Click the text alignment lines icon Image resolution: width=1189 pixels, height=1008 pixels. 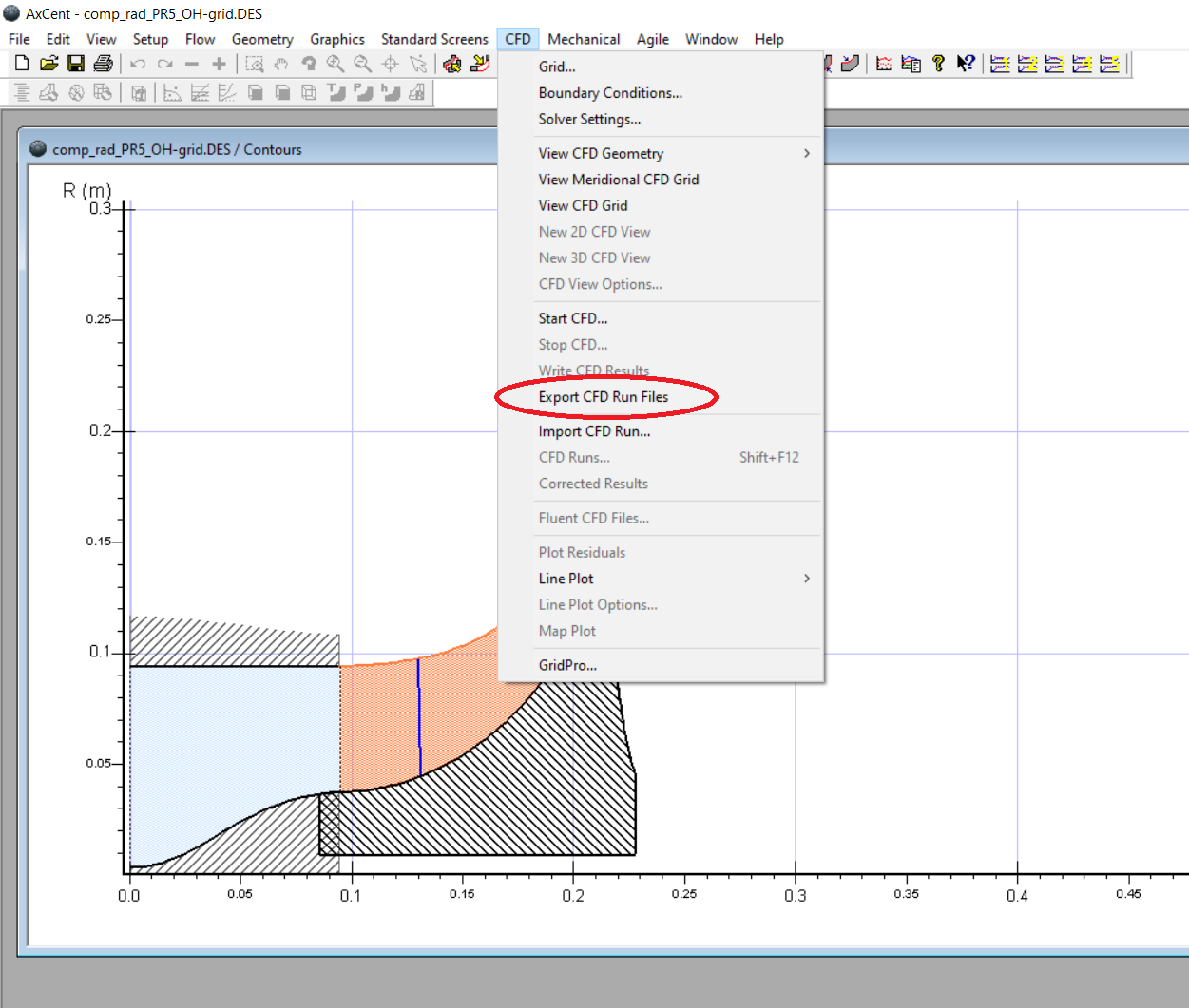[x=22, y=92]
